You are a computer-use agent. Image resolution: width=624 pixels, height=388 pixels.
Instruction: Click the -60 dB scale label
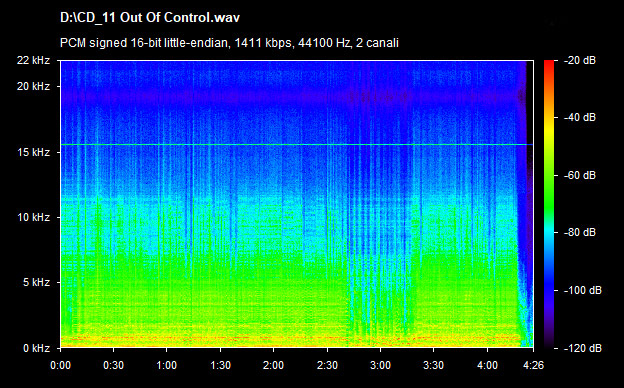pyautogui.click(x=579, y=175)
